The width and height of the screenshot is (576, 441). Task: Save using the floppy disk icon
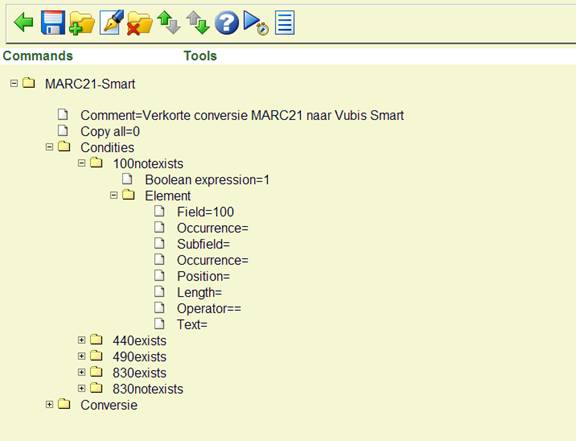[x=53, y=22]
